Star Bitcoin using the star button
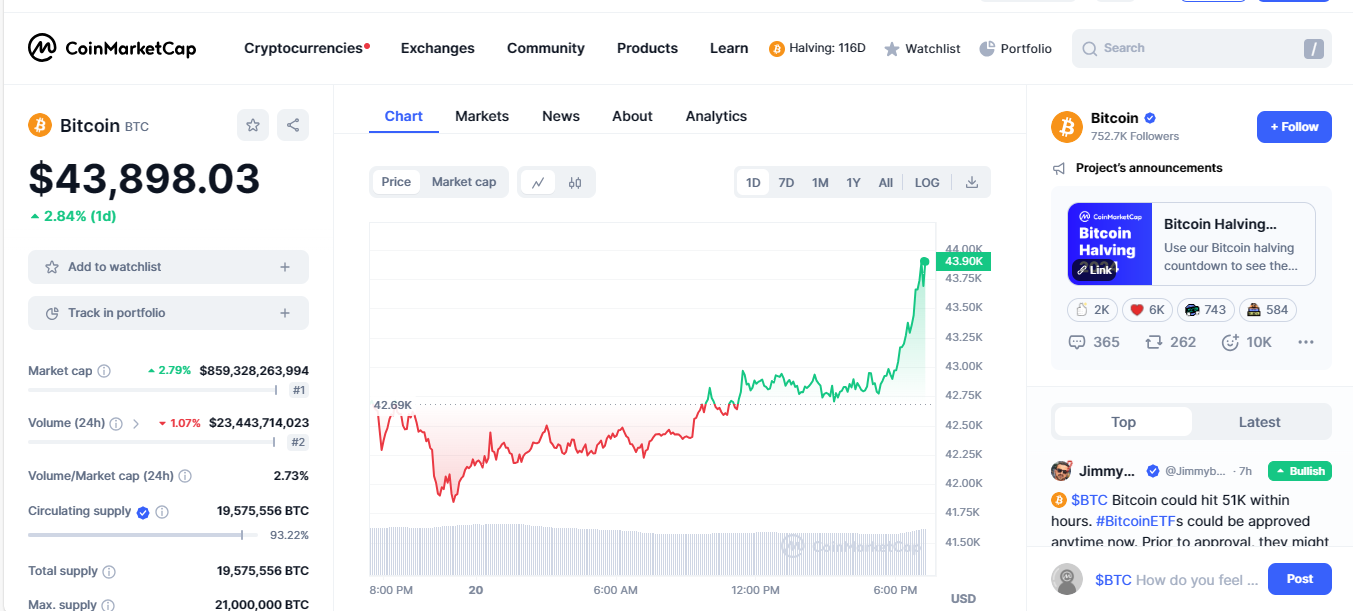 pos(253,125)
